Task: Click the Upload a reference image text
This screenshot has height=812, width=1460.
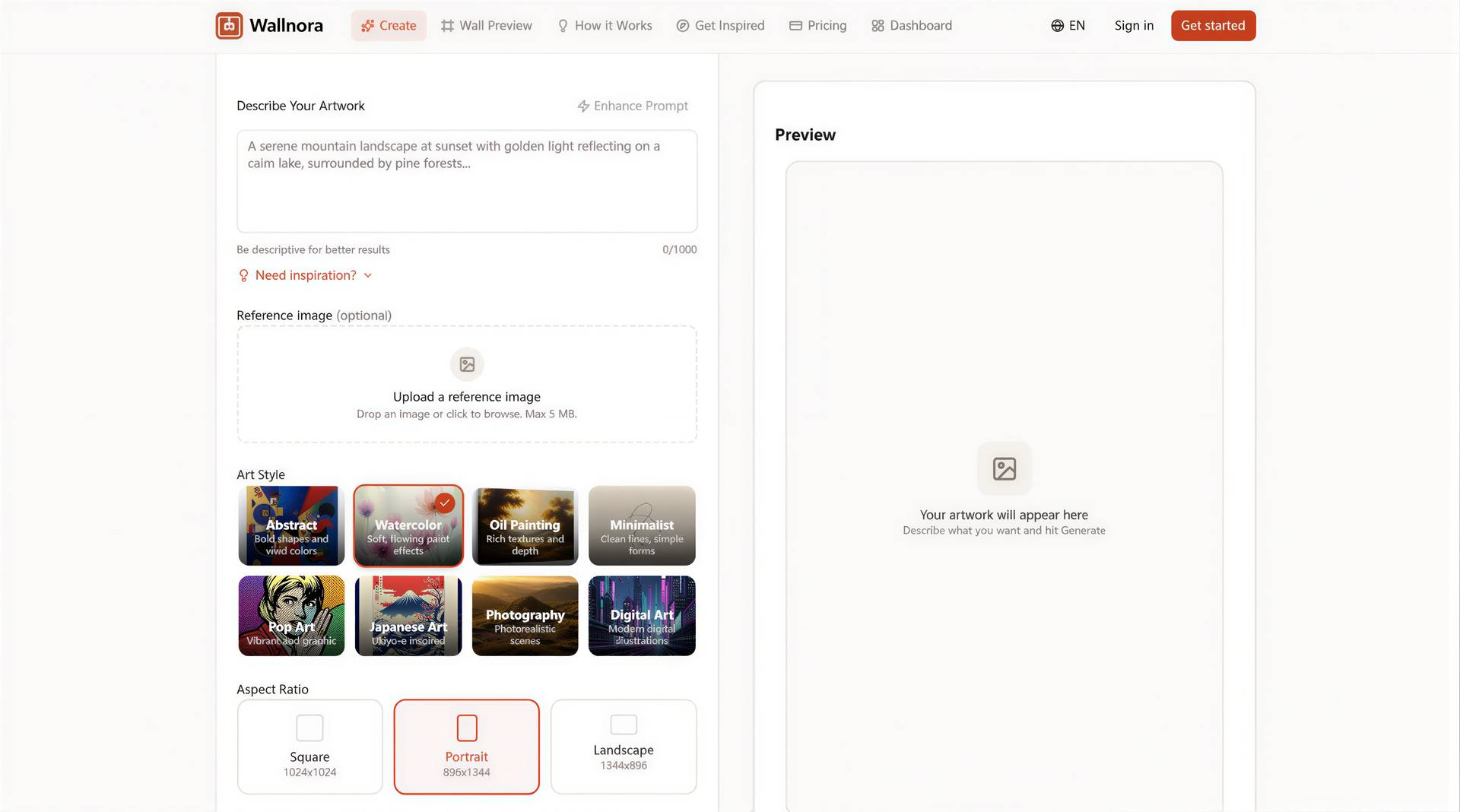Action: [x=467, y=397]
